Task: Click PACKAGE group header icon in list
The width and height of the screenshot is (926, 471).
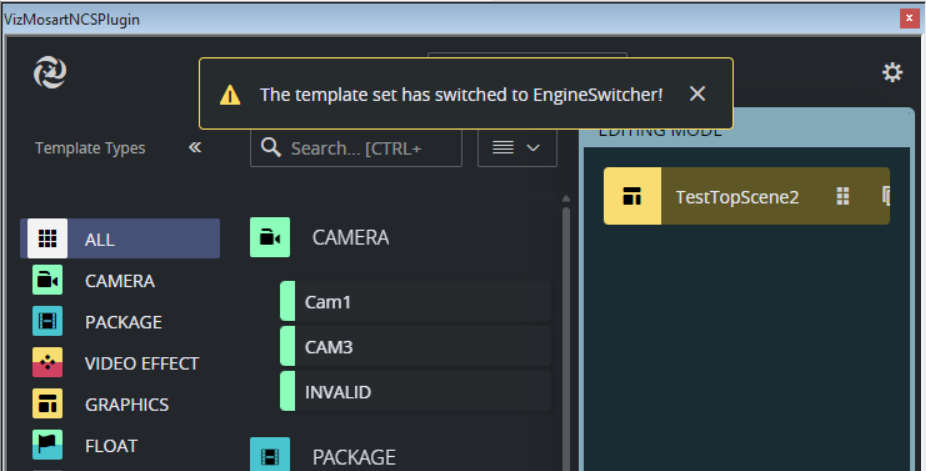Action: 270,454
